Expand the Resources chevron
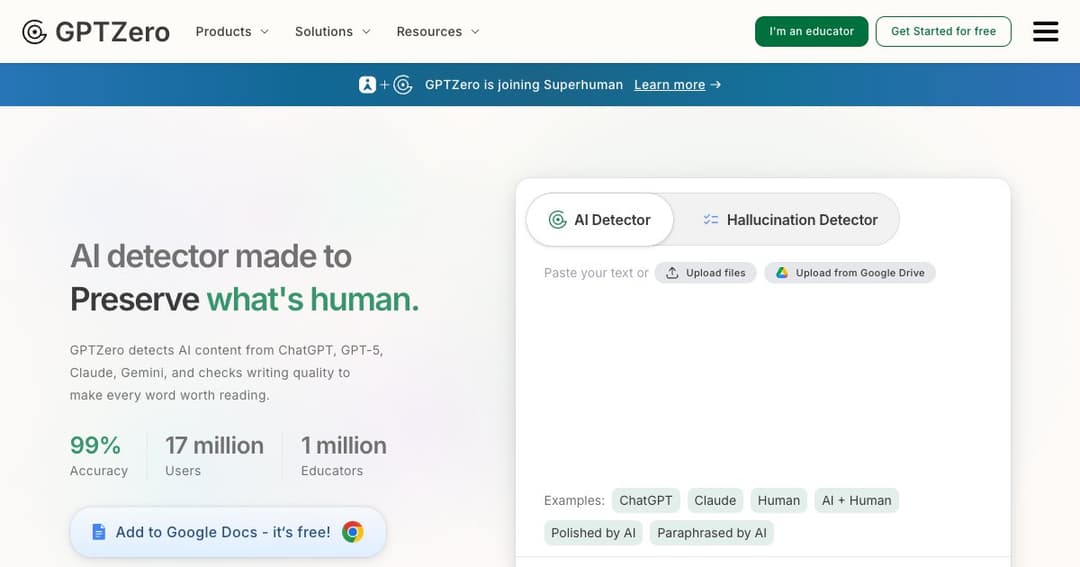The image size is (1080, 567). tap(475, 32)
